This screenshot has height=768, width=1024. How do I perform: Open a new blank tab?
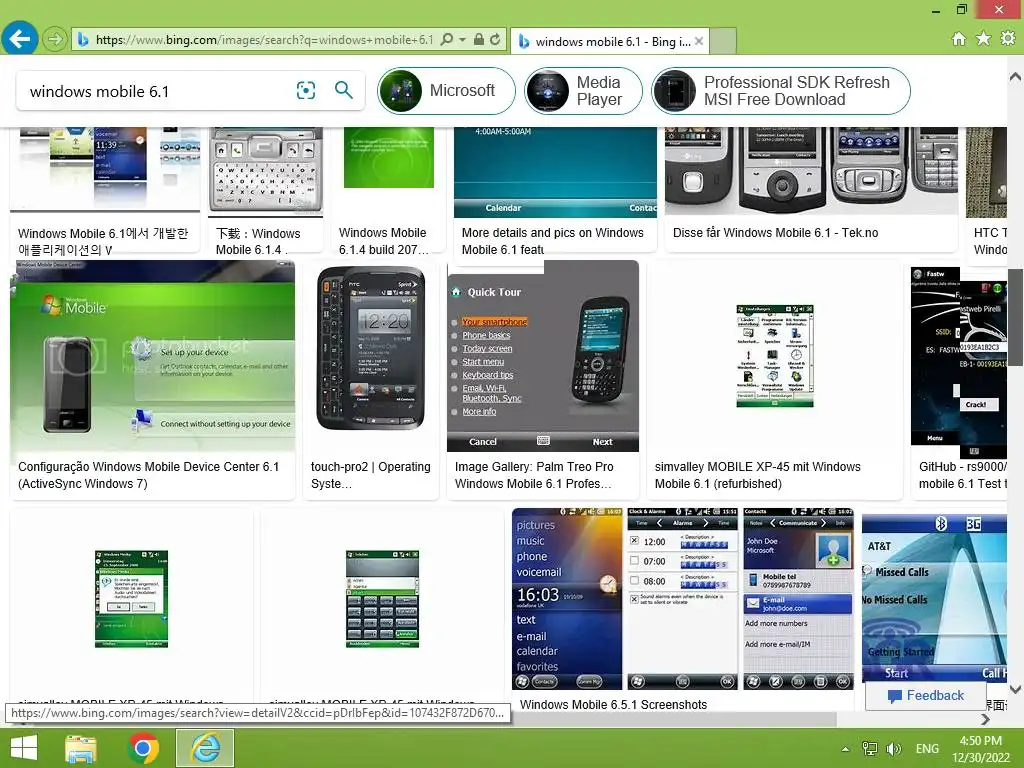(x=723, y=41)
